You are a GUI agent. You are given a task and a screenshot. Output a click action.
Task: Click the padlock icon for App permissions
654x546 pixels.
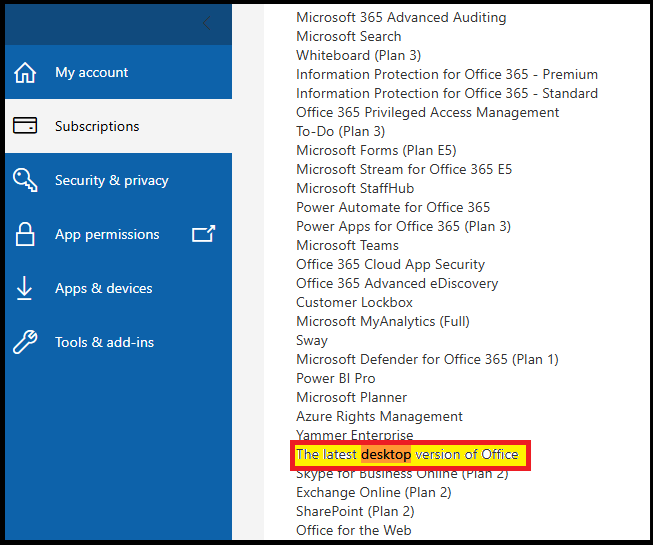click(25, 234)
